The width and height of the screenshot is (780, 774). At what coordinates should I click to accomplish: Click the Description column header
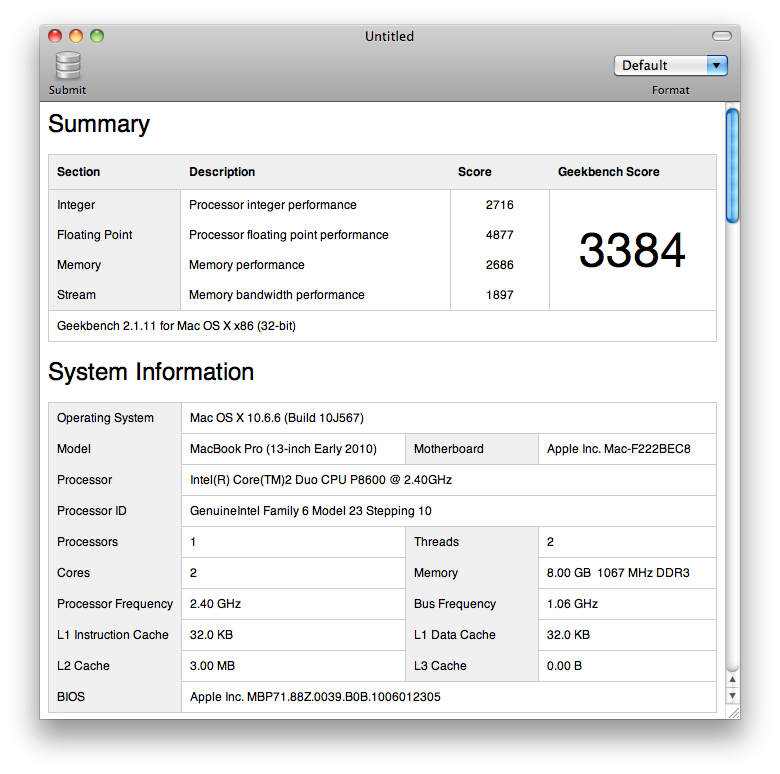tap(222, 172)
